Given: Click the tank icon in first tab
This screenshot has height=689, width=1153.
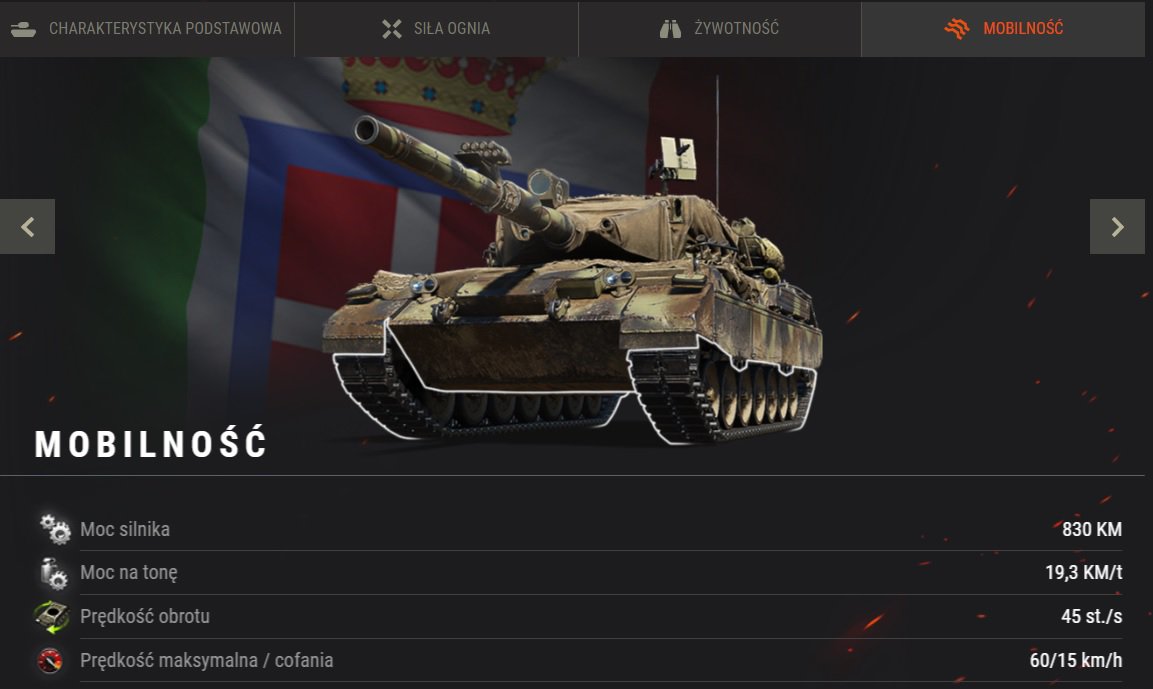Looking at the screenshot, I should tap(24, 29).
